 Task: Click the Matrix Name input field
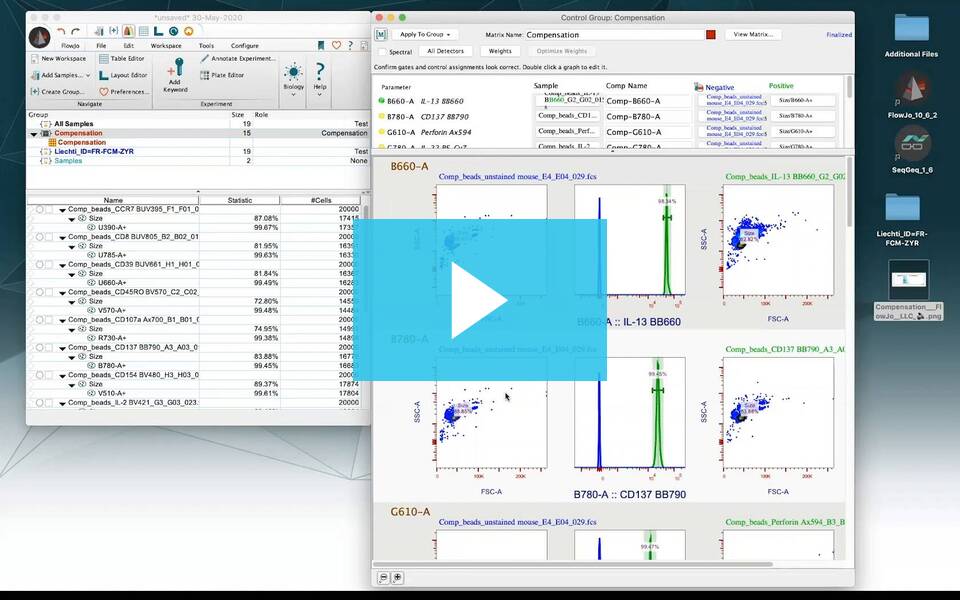[615, 35]
